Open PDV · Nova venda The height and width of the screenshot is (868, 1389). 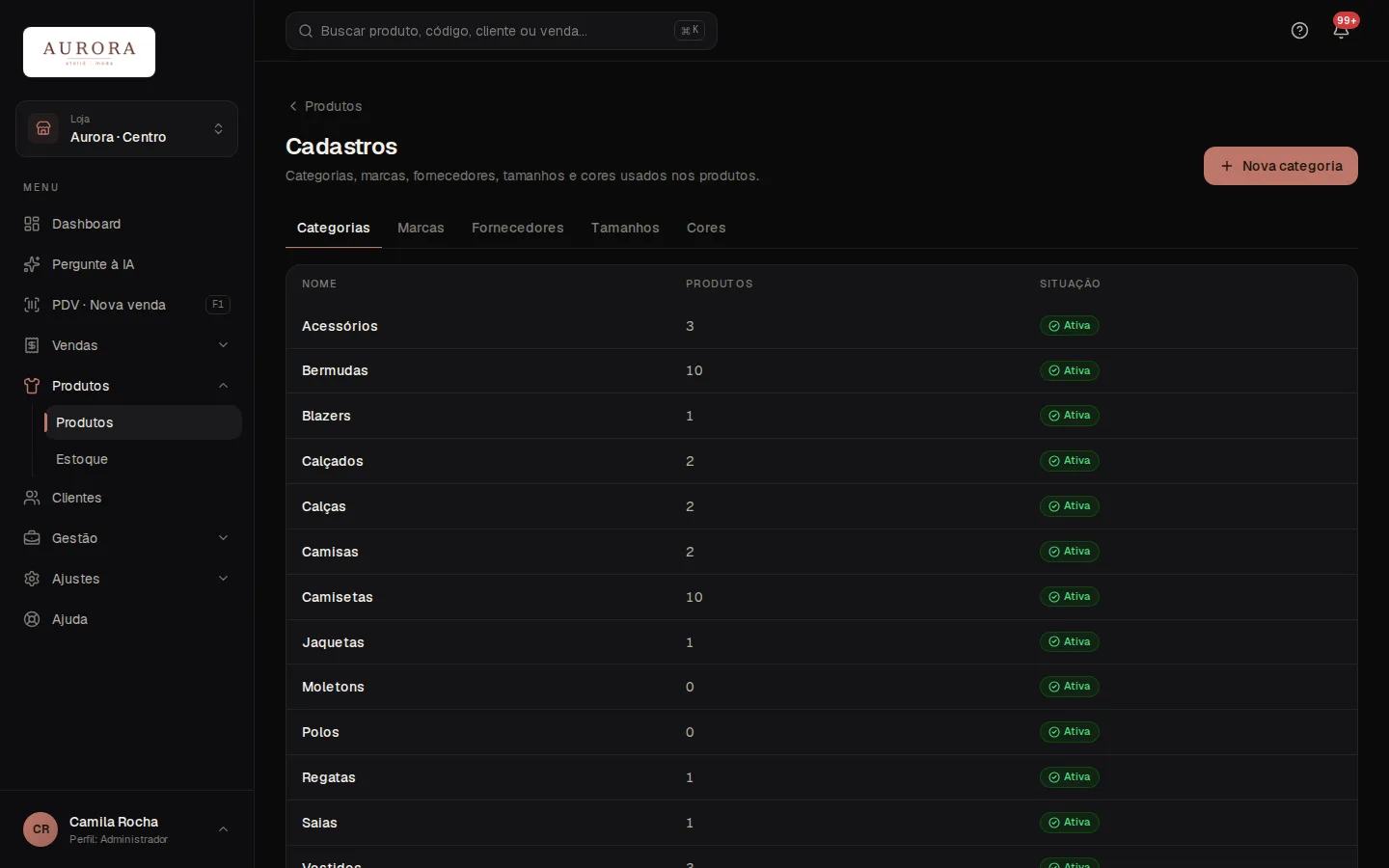point(126,305)
